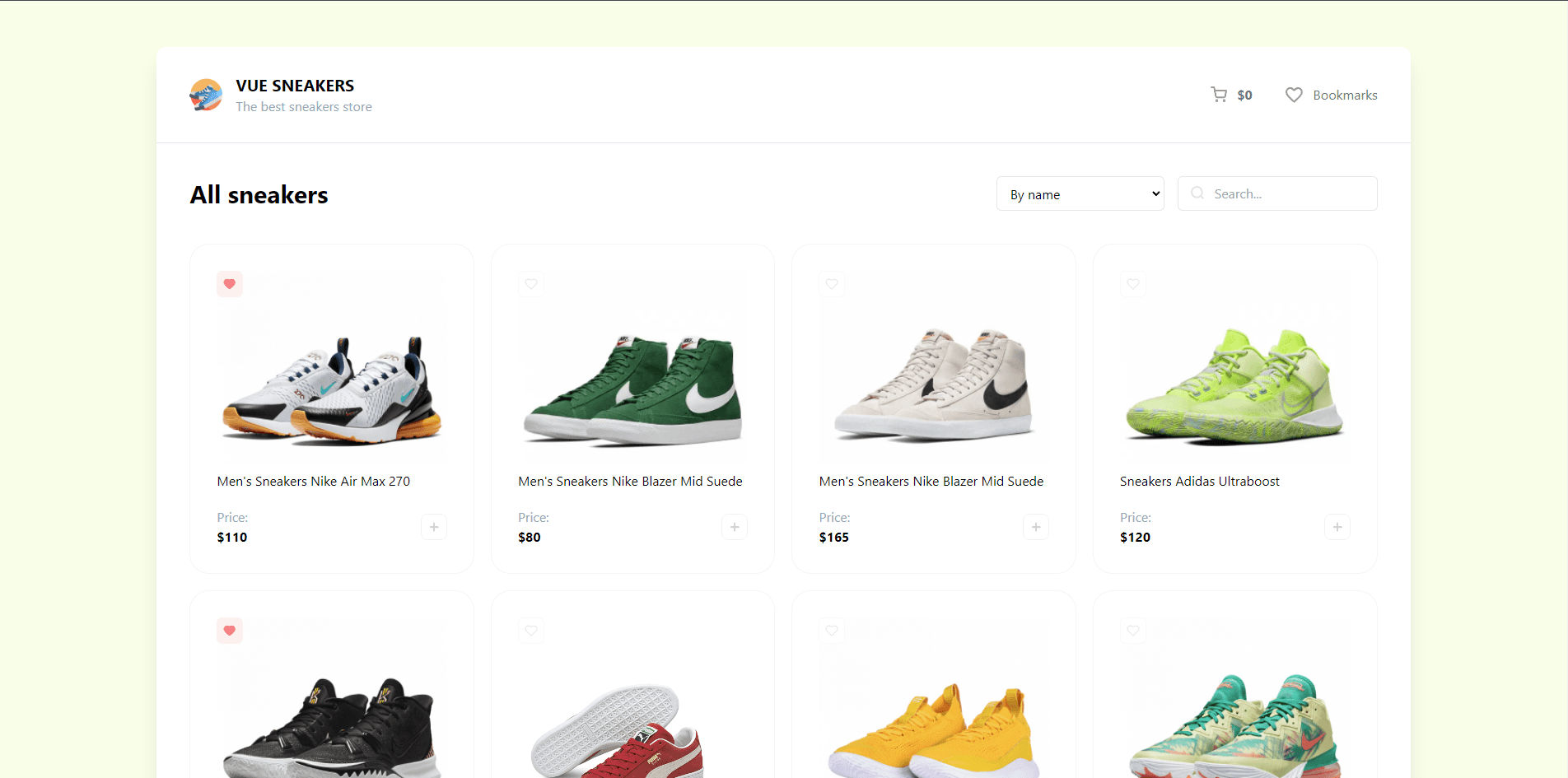The height and width of the screenshot is (778, 1568).
Task: Favorite the Adidas Ultraboost sneakers
Action: pyautogui.click(x=1133, y=284)
